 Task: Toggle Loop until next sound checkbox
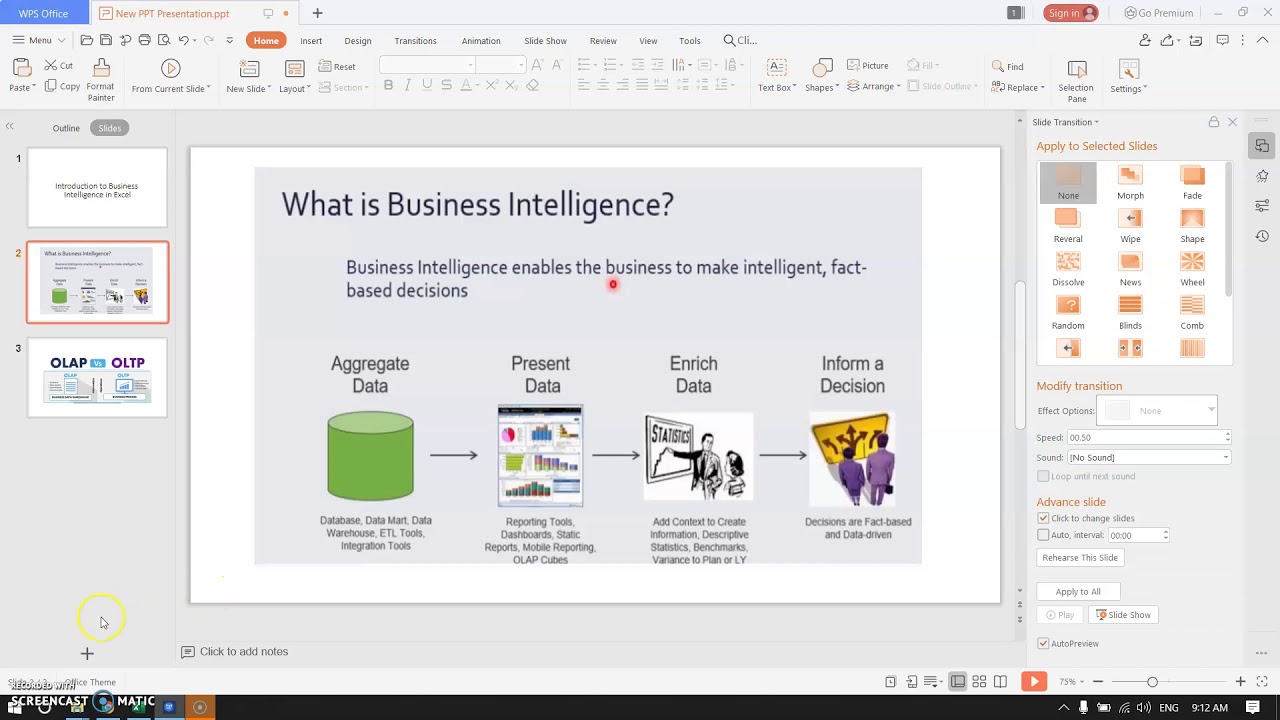point(1043,476)
